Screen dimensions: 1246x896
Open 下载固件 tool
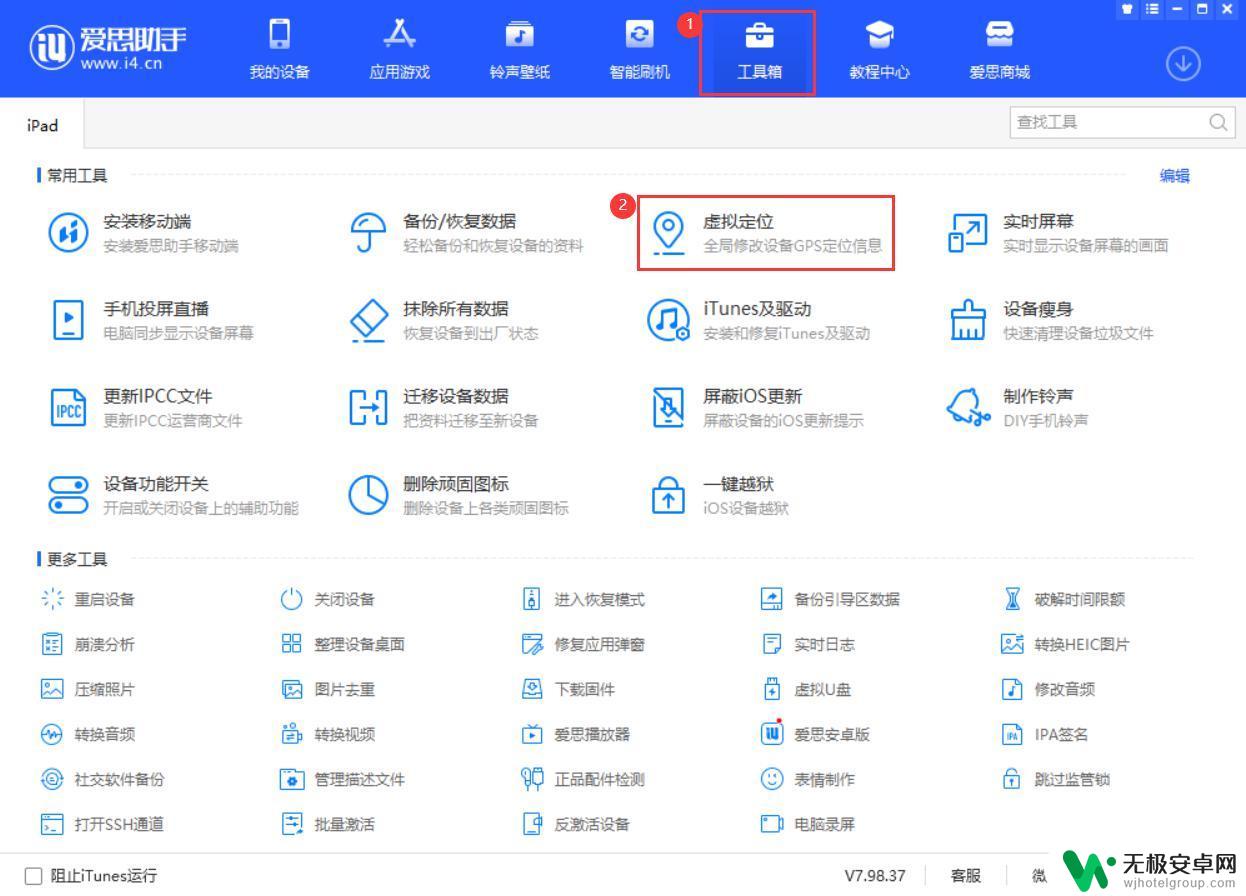pyautogui.click(x=568, y=689)
